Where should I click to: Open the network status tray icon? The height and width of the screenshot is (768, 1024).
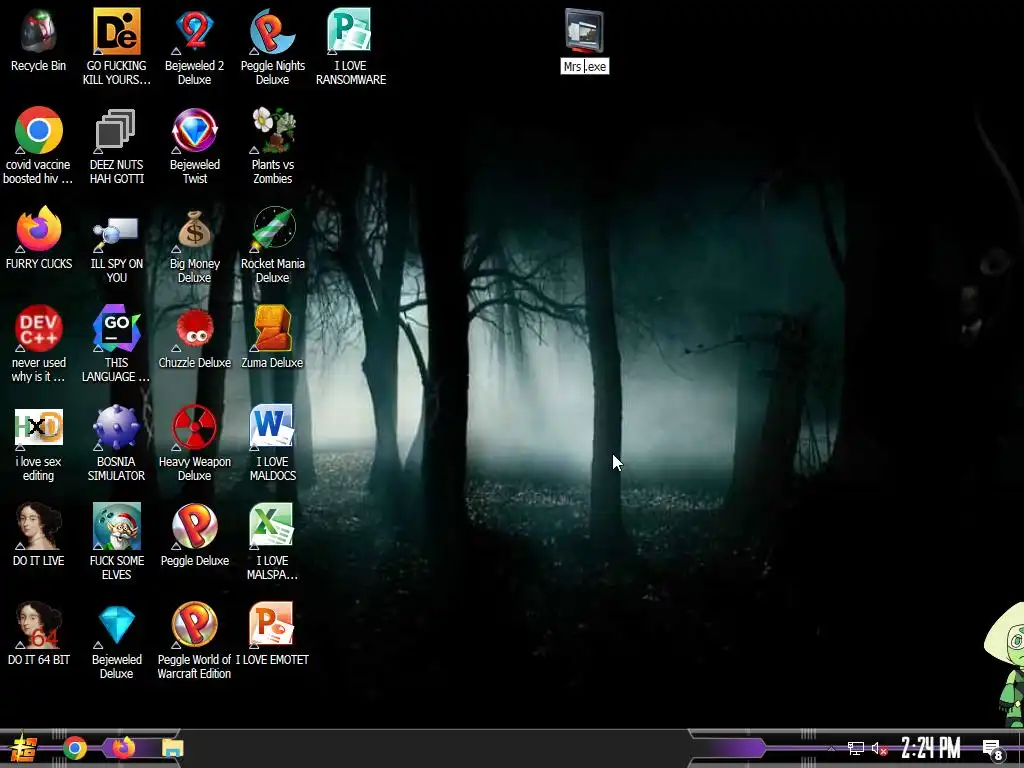(x=856, y=748)
